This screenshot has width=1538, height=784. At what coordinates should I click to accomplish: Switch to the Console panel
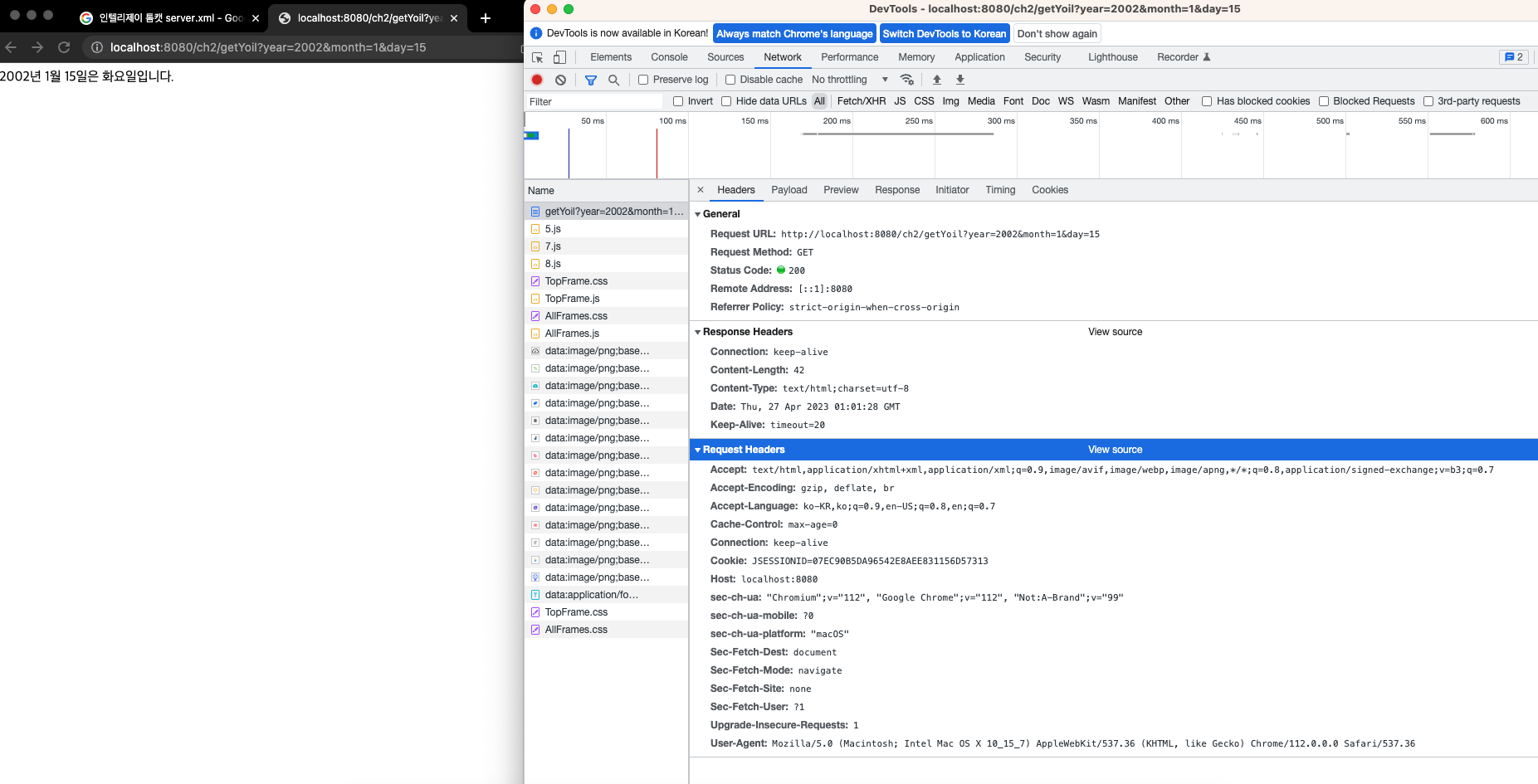[669, 57]
